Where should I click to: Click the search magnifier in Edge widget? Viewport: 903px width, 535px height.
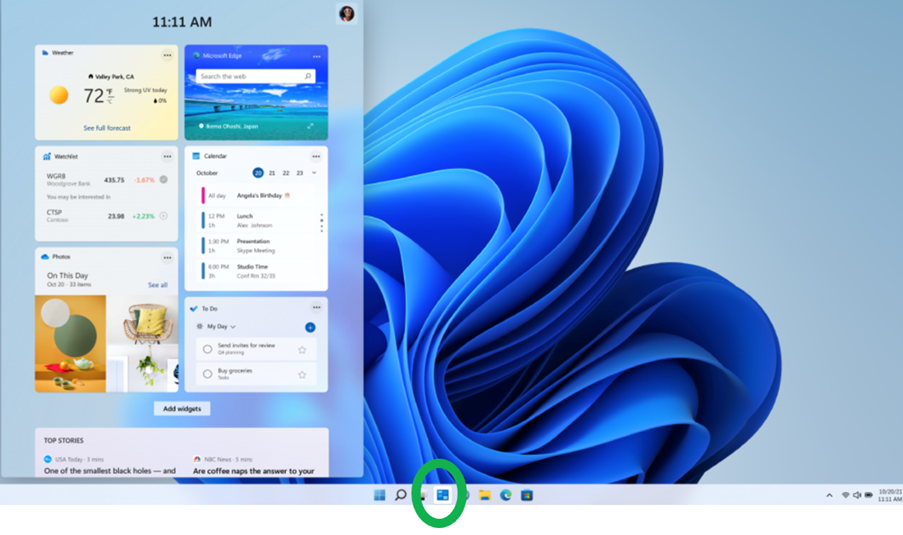tap(308, 76)
